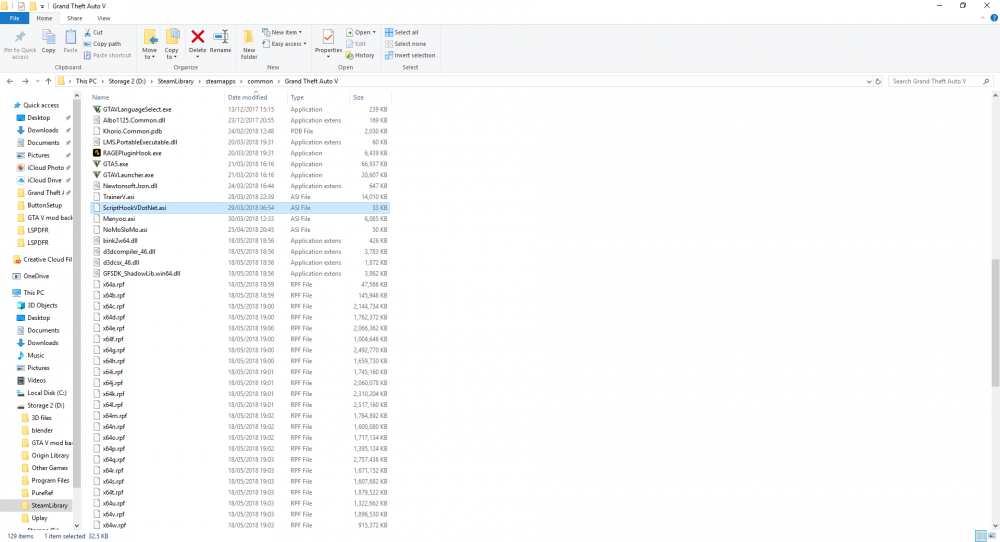This screenshot has height=542, width=1000.
Task: Click Invert selection in the ribbon
Action: point(414,55)
